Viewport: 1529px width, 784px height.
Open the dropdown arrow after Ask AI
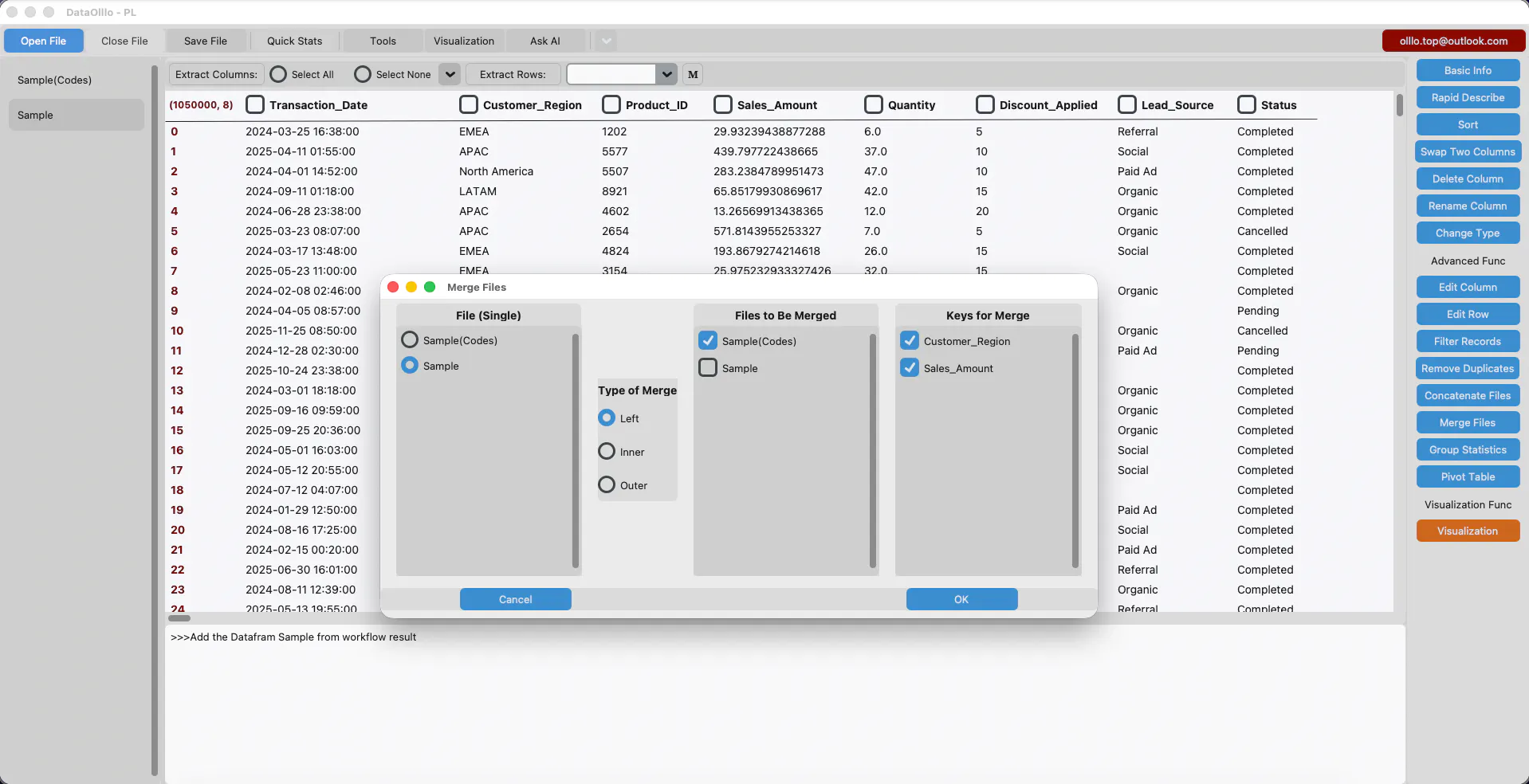pos(606,41)
